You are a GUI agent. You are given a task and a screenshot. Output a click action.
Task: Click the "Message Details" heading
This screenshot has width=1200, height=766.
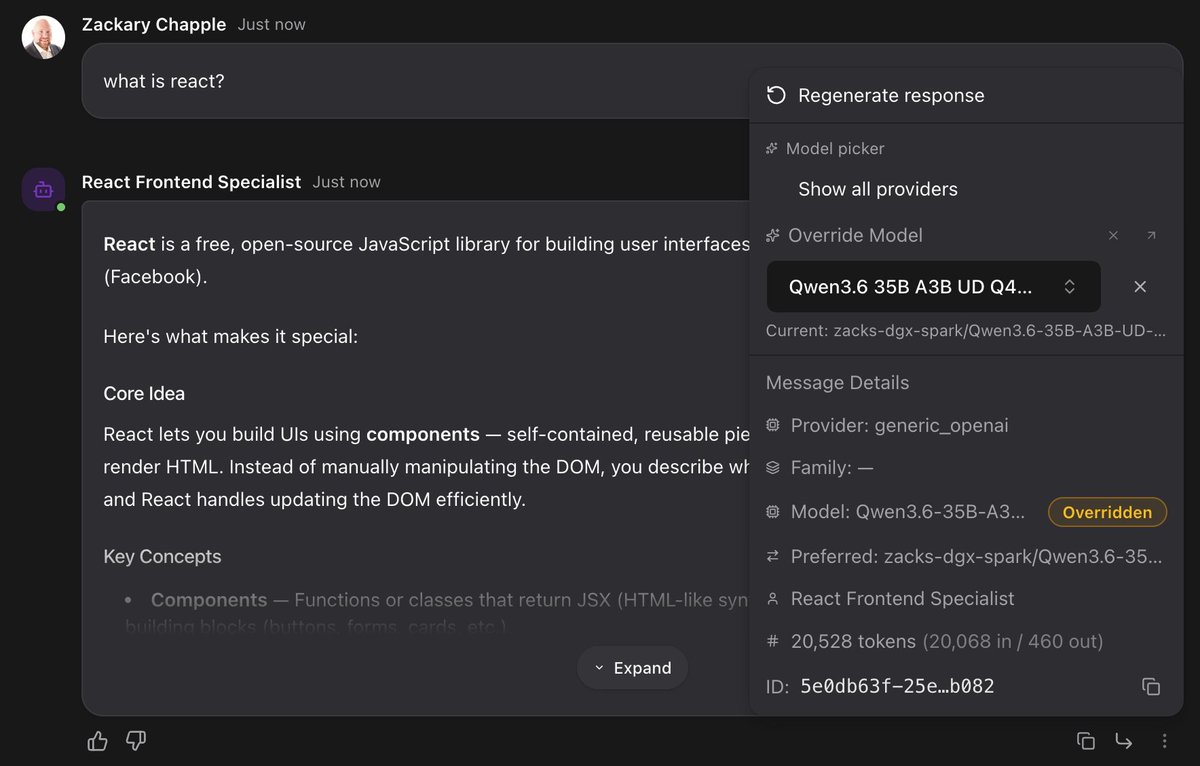click(837, 383)
